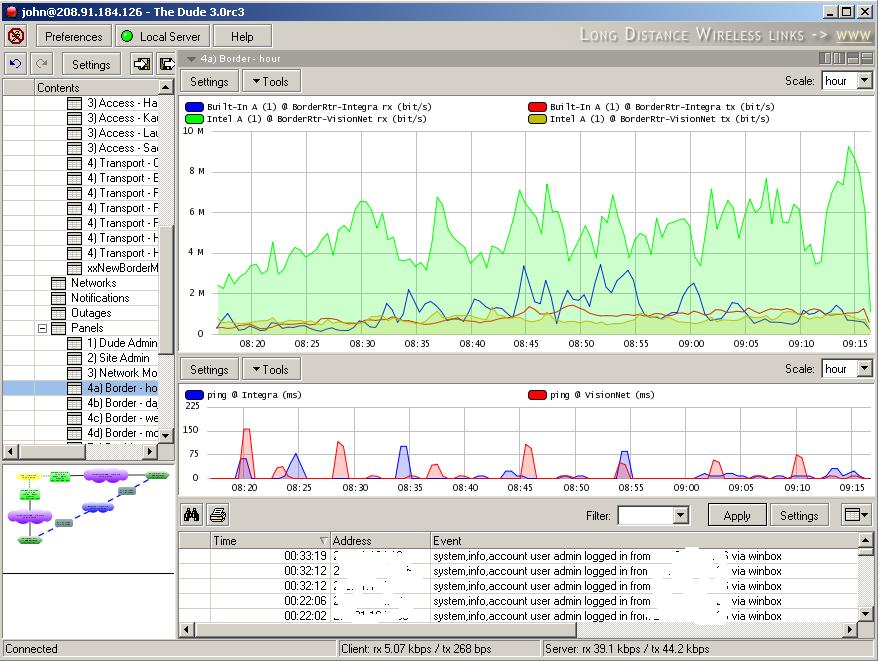Image resolution: width=878 pixels, height=661 pixels.
Task: Click the Apply filter button
Action: (x=736, y=516)
